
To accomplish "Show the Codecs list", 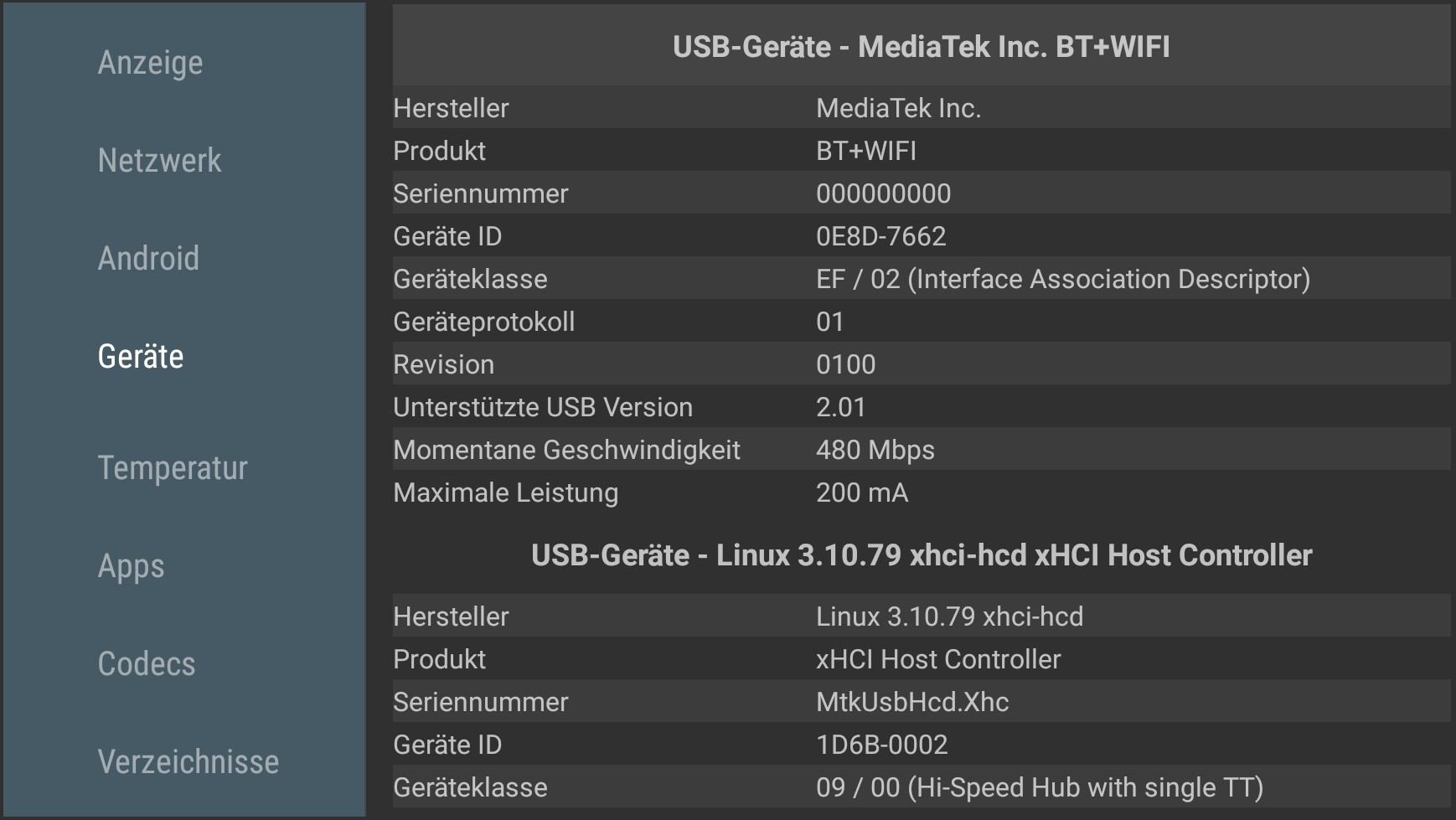I will 147,664.
